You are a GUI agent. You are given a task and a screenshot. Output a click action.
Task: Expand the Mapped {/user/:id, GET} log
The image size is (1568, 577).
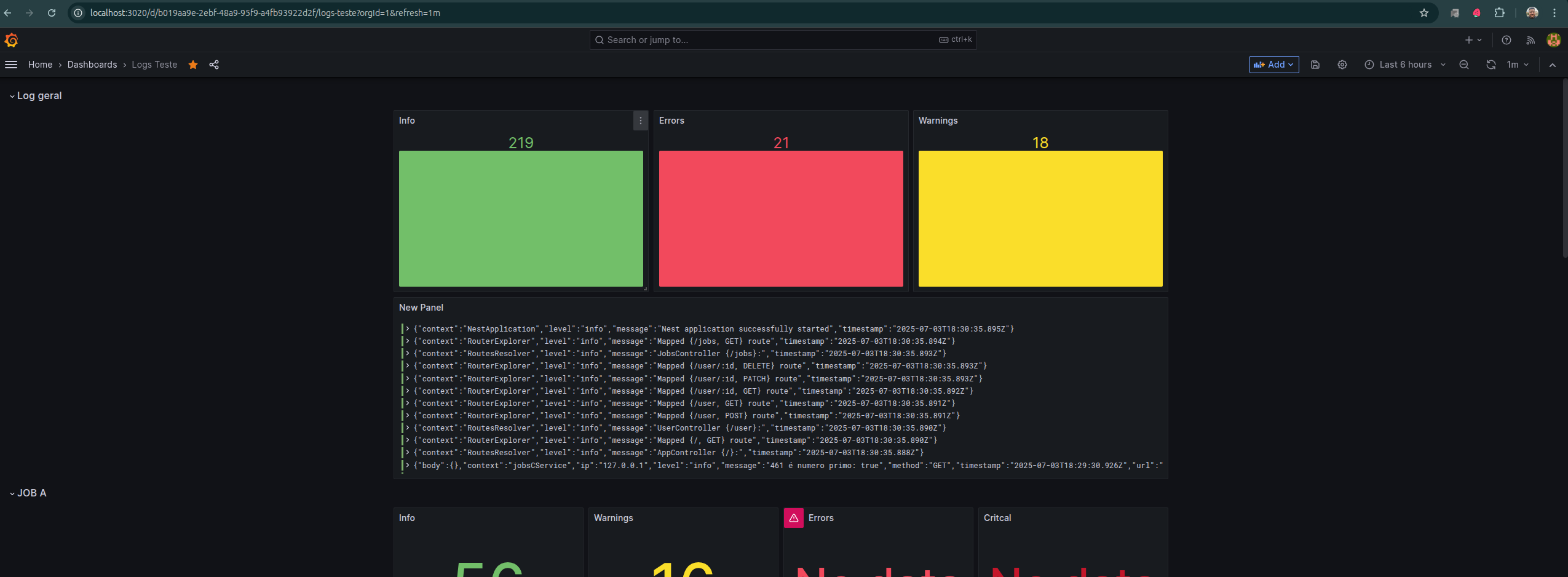pyautogui.click(x=407, y=391)
